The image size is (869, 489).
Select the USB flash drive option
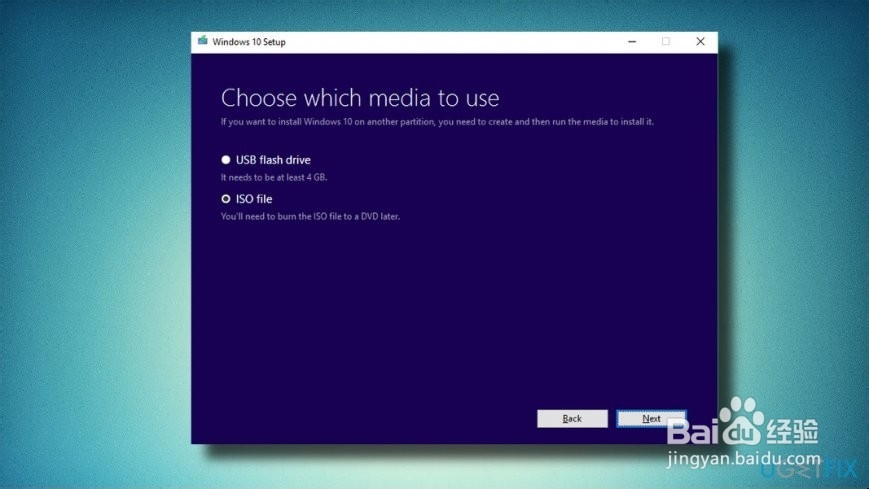click(x=226, y=160)
